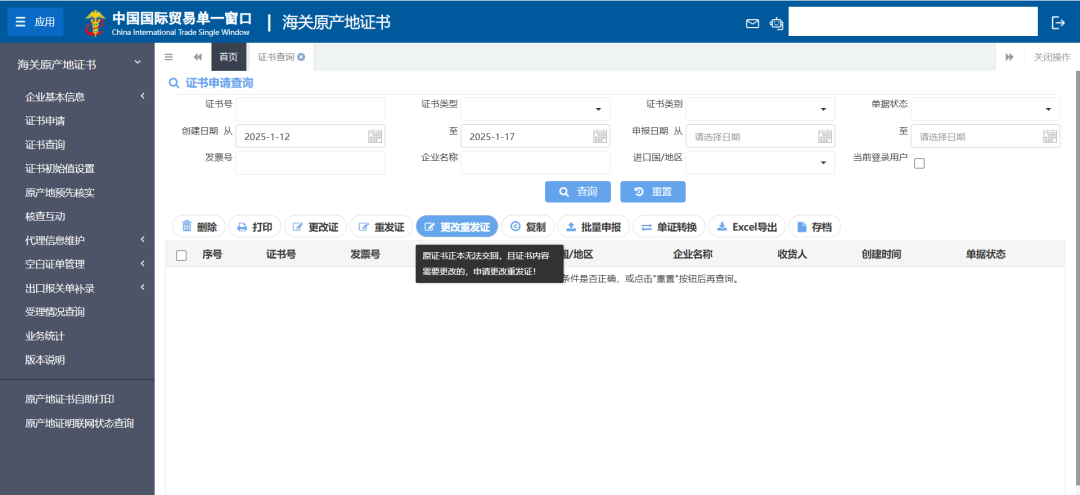Click the 创建日期 从 2025-1-12 field
This screenshot has width=1080, height=495.
(311, 136)
